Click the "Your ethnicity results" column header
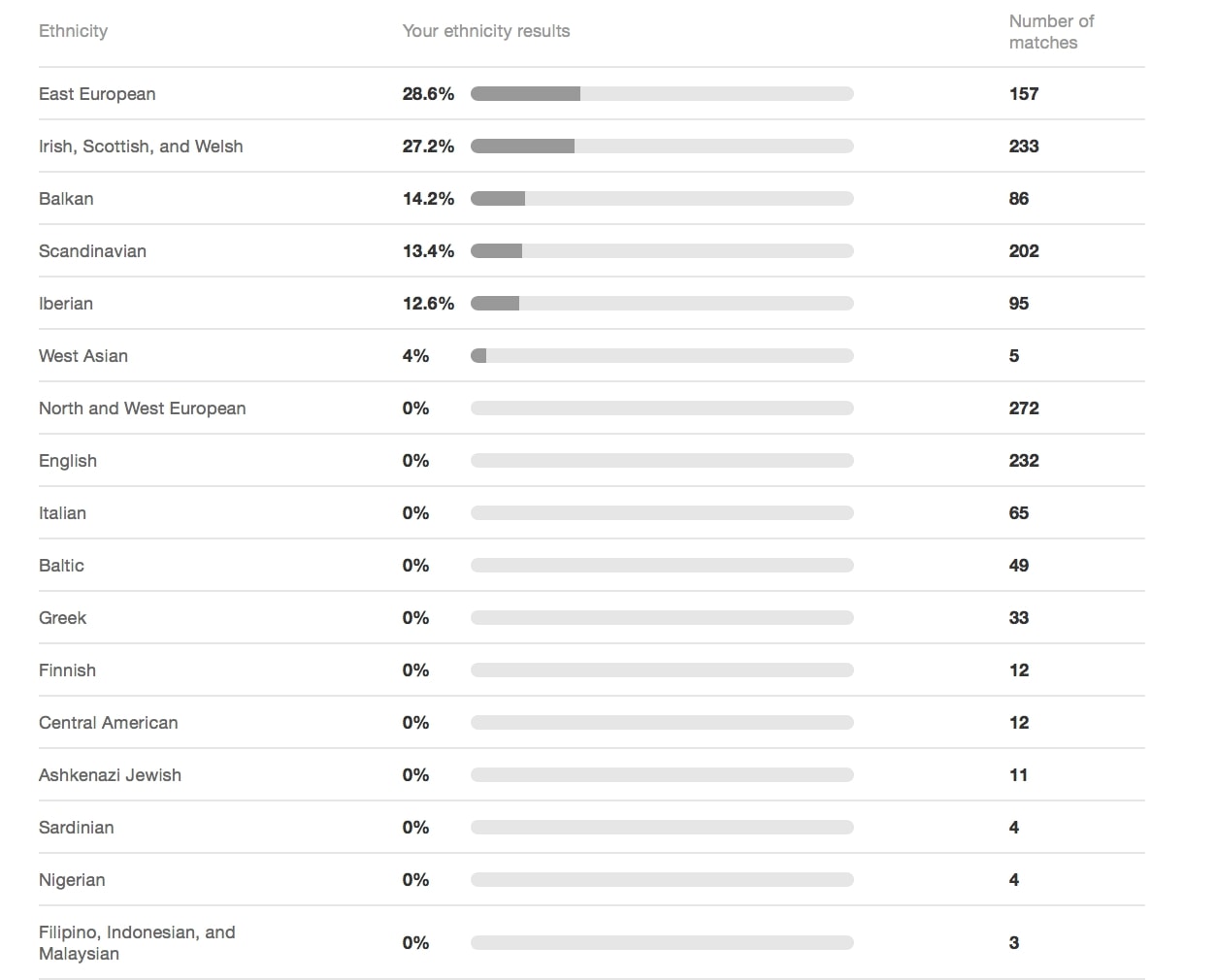This screenshot has width=1217, height=980. [x=486, y=31]
